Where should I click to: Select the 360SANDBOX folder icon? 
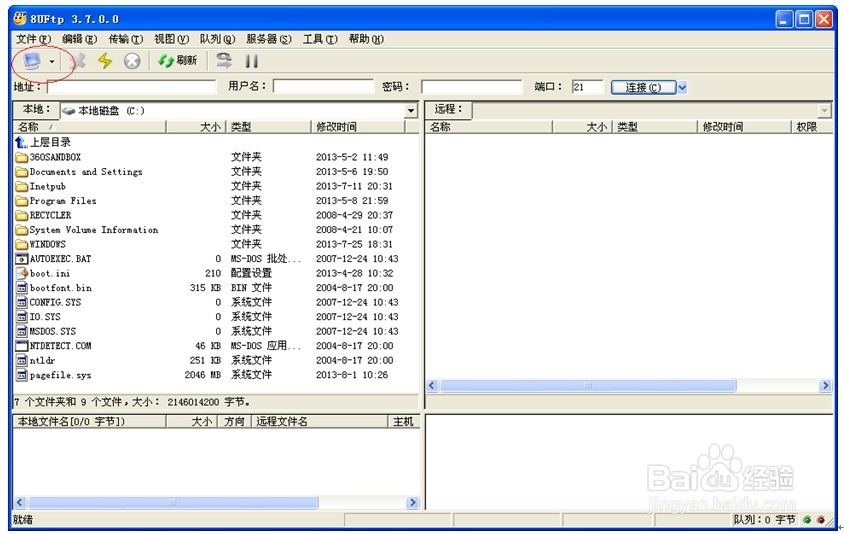click(22, 157)
